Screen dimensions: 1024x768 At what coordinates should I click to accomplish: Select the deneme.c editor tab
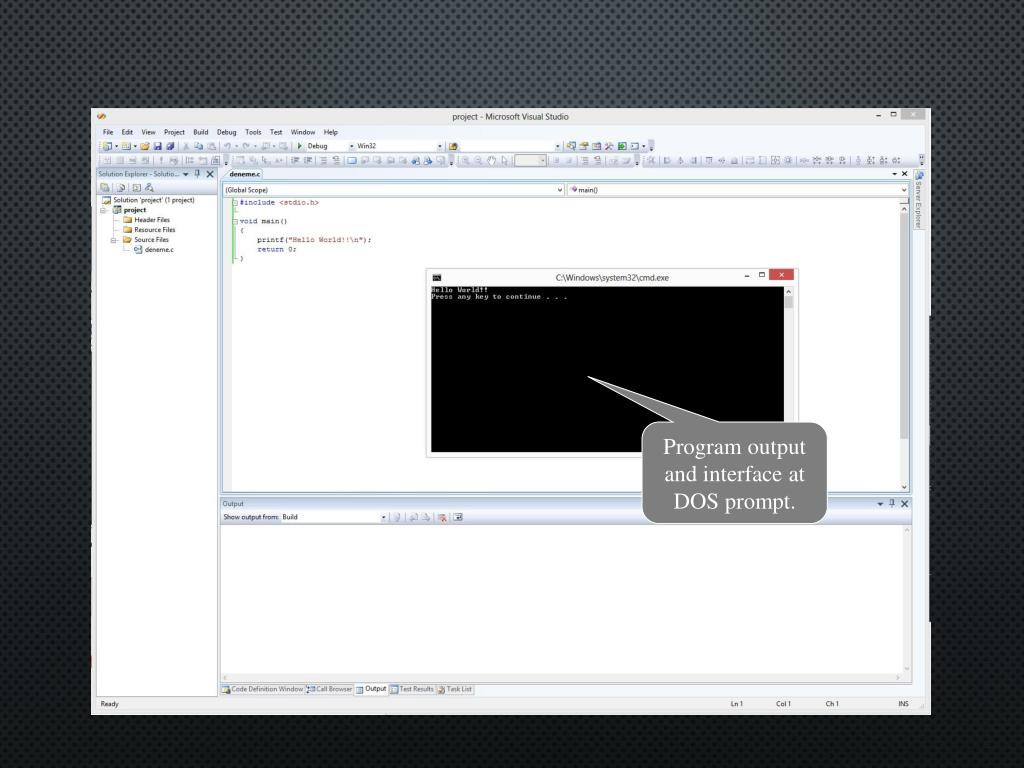point(245,174)
